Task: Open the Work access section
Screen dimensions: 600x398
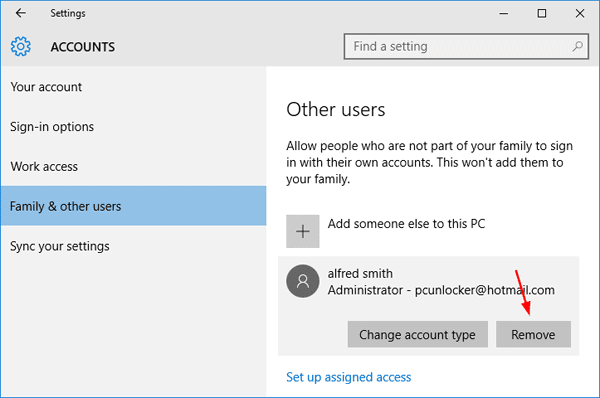Action: pyautogui.click(x=133, y=166)
